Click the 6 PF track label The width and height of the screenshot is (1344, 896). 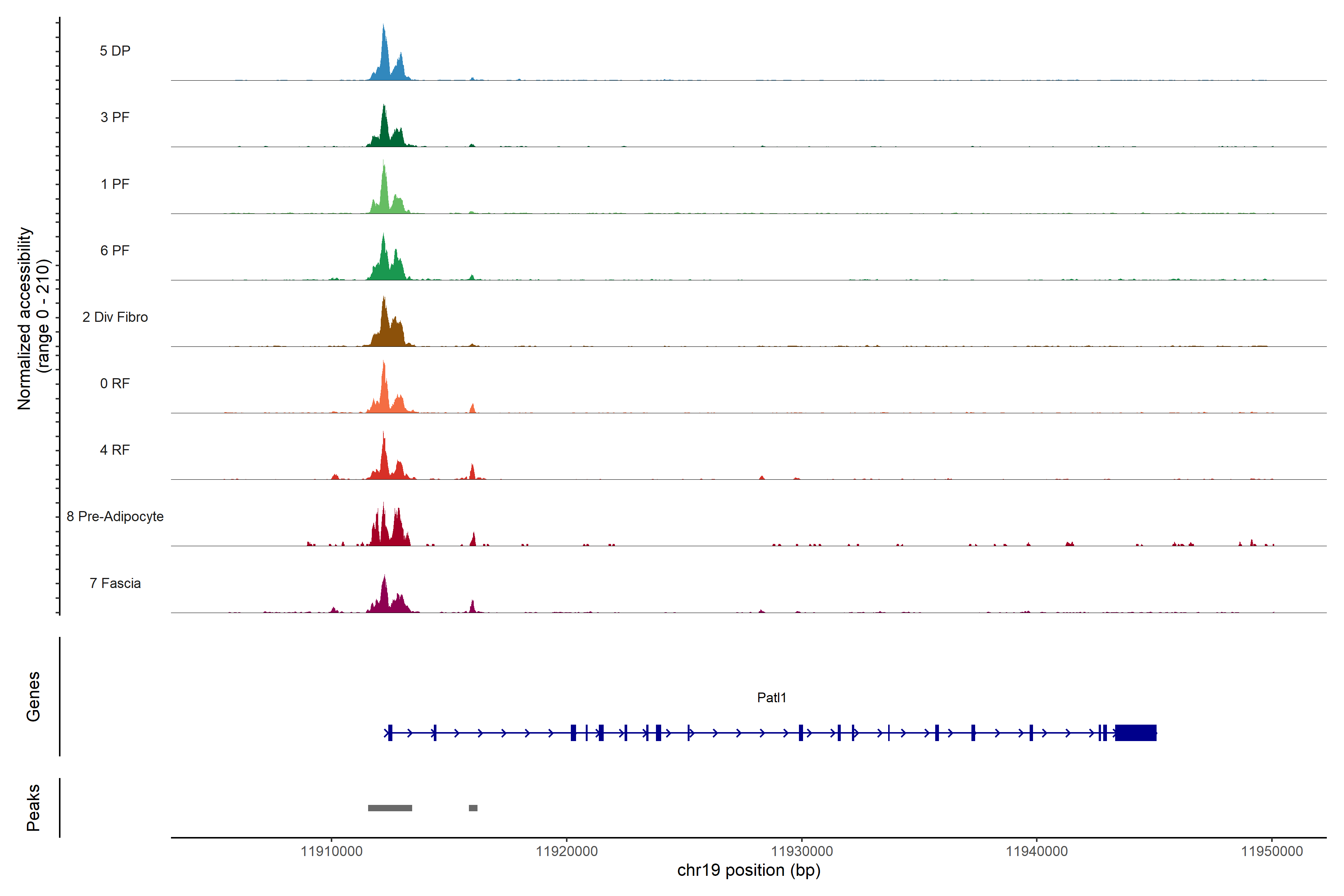point(115,250)
